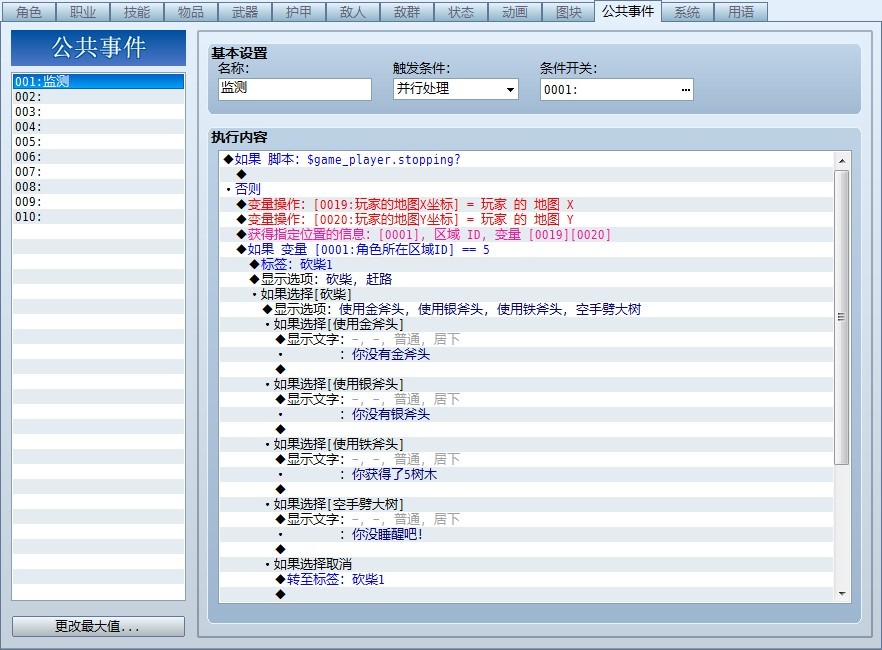Open the 职业 tab

(x=83, y=12)
